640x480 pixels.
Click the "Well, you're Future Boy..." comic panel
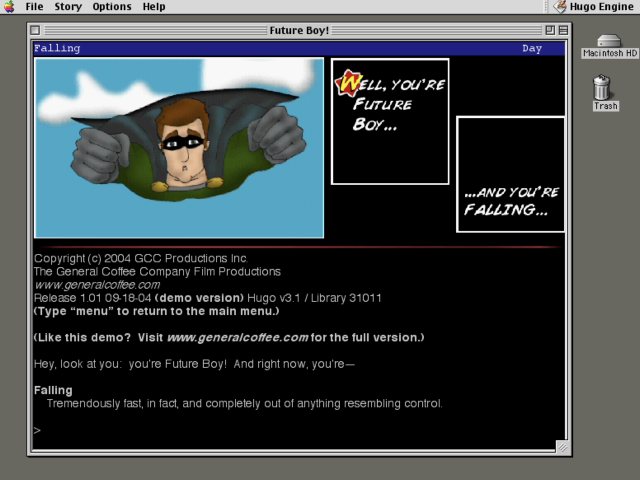(390, 122)
